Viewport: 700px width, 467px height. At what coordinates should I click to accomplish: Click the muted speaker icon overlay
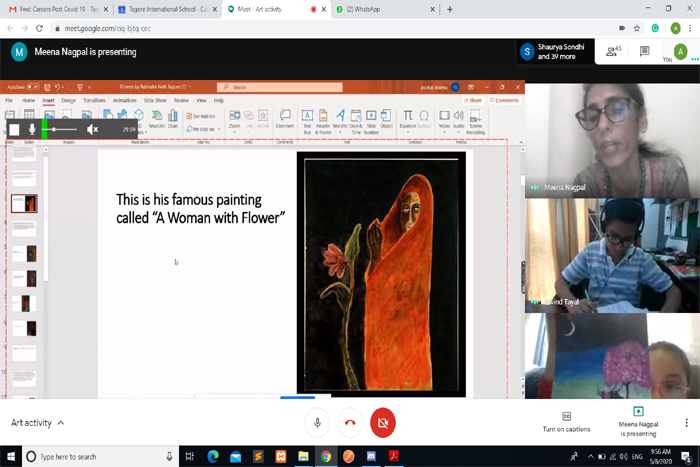[92, 129]
